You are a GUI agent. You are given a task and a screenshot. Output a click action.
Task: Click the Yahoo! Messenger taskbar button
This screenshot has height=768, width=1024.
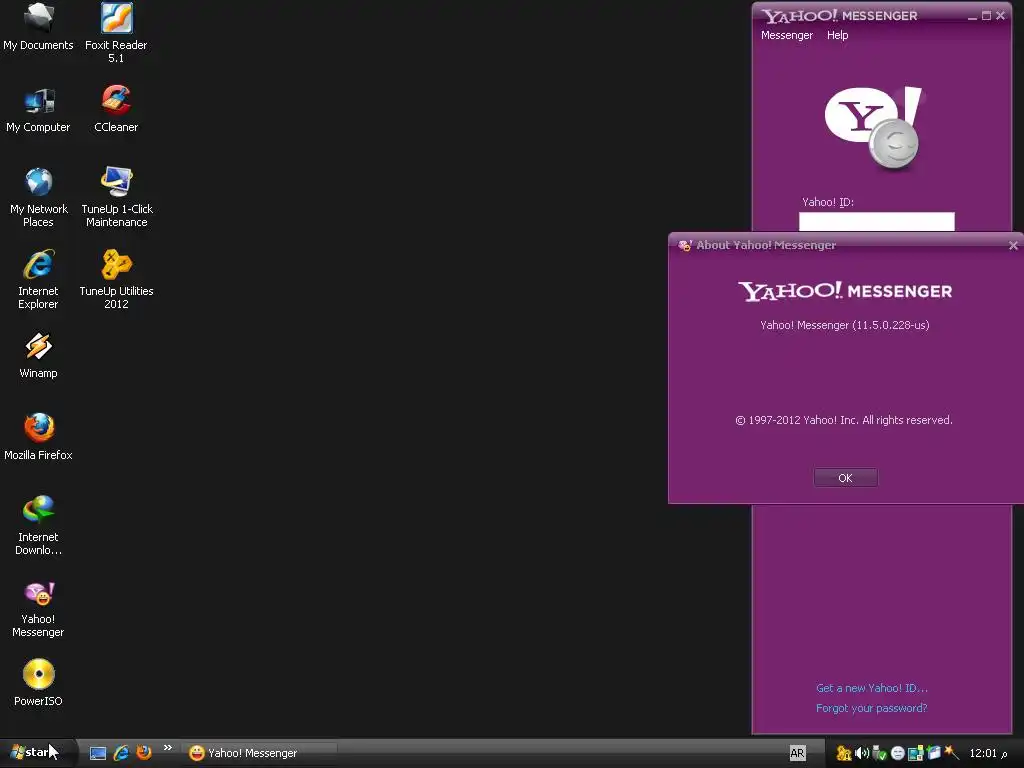tap(260, 753)
